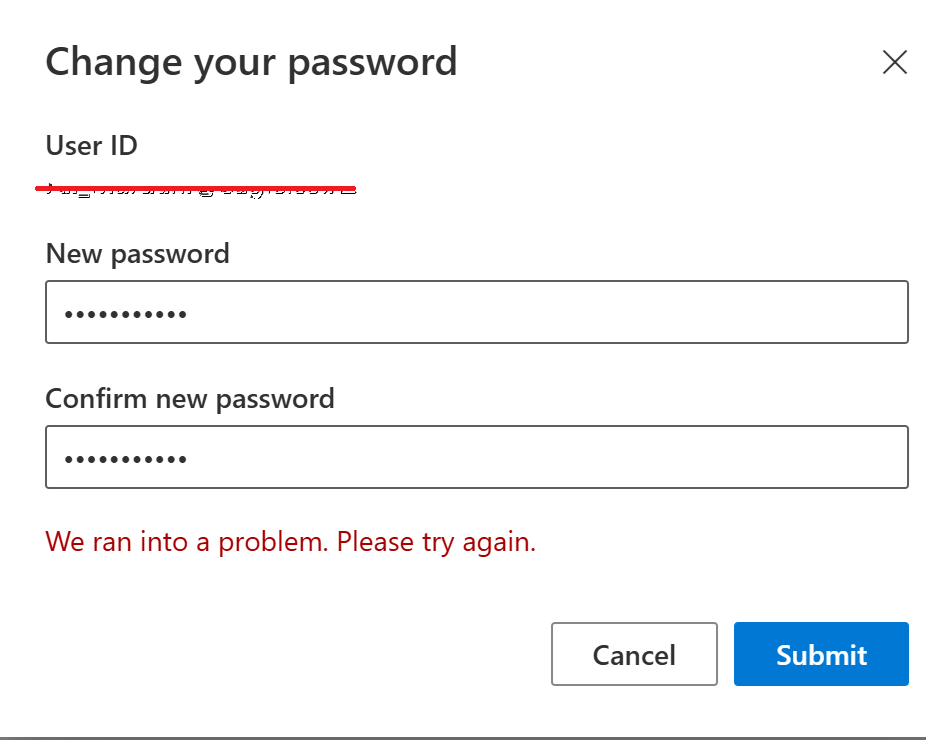Cancel the password change

634,654
